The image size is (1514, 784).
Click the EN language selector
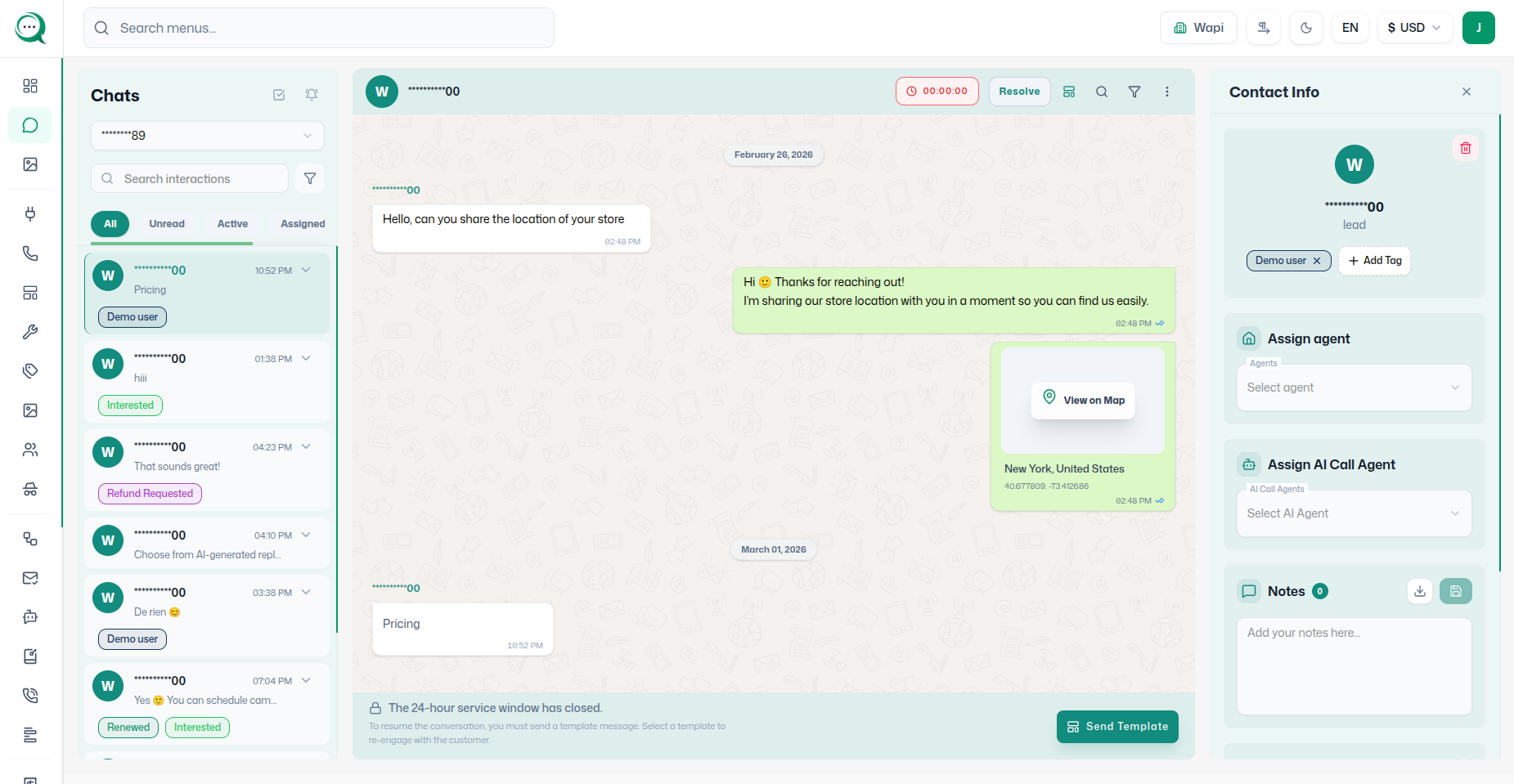click(1350, 28)
